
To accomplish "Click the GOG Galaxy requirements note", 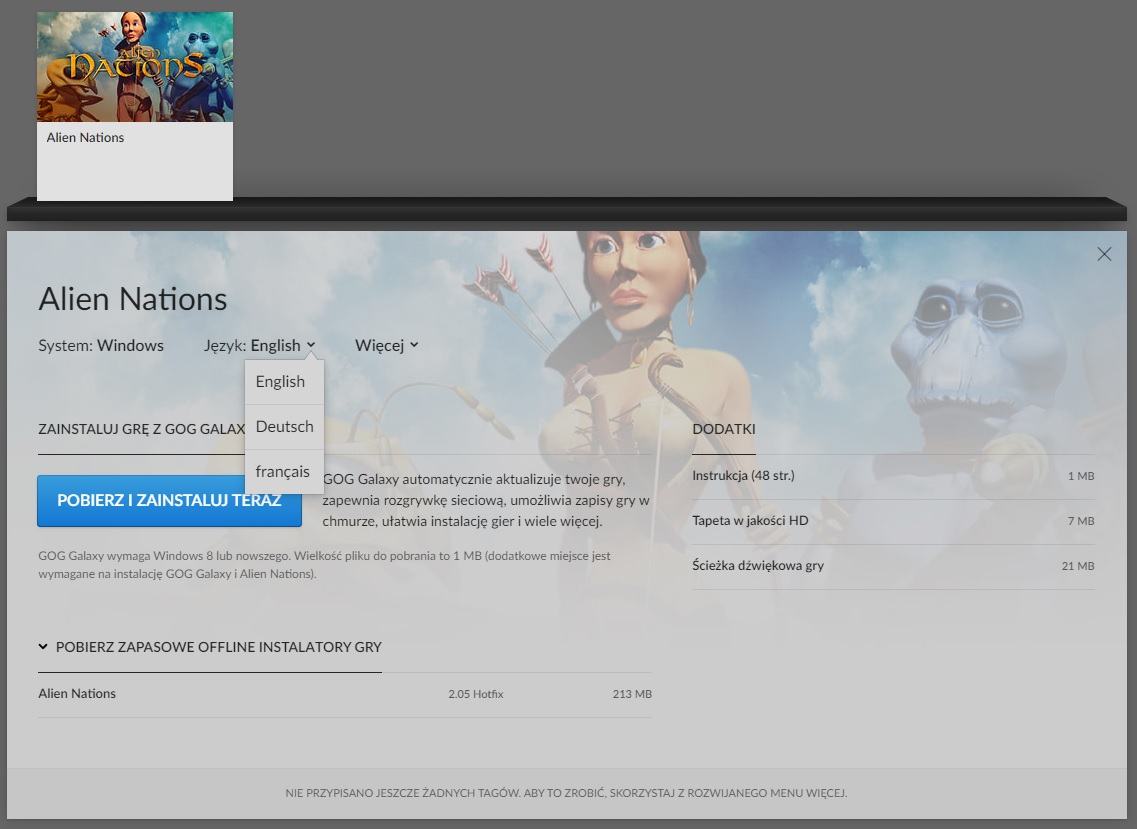I will click(324, 565).
